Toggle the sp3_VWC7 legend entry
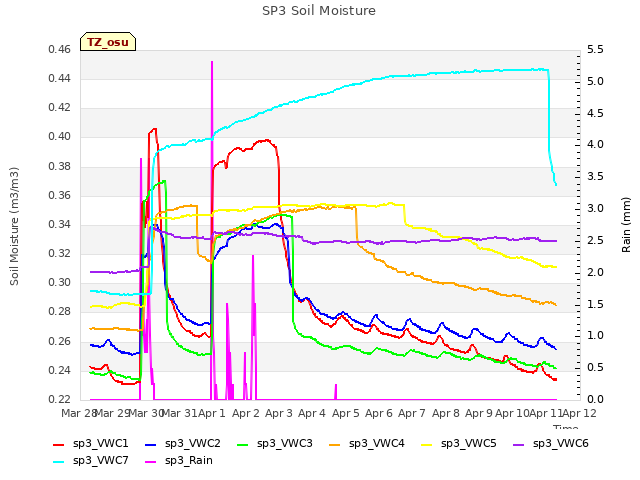 point(91,461)
